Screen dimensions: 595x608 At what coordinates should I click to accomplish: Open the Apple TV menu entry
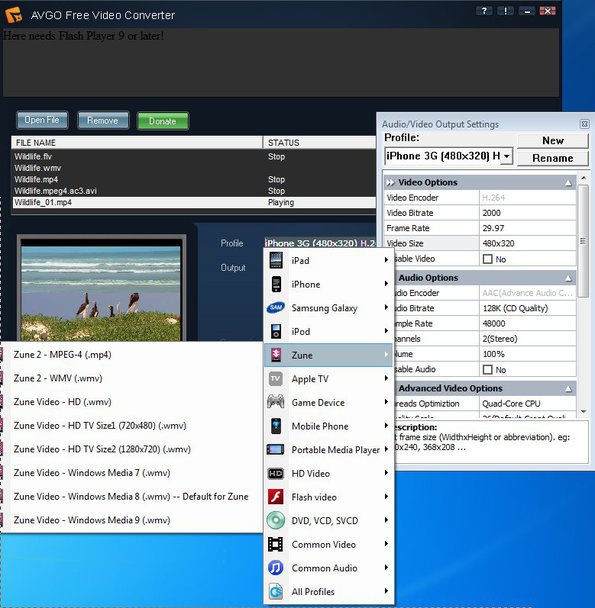(329, 379)
